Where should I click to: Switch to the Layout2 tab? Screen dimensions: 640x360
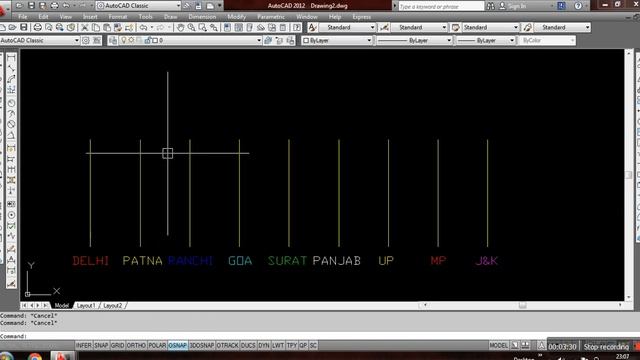pos(113,305)
